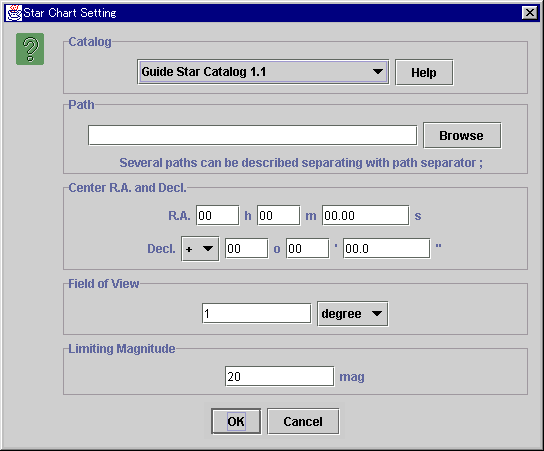Close the Star Chart Setting dialog
This screenshot has width=544, height=451.
pyautogui.click(x=530, y=13)
